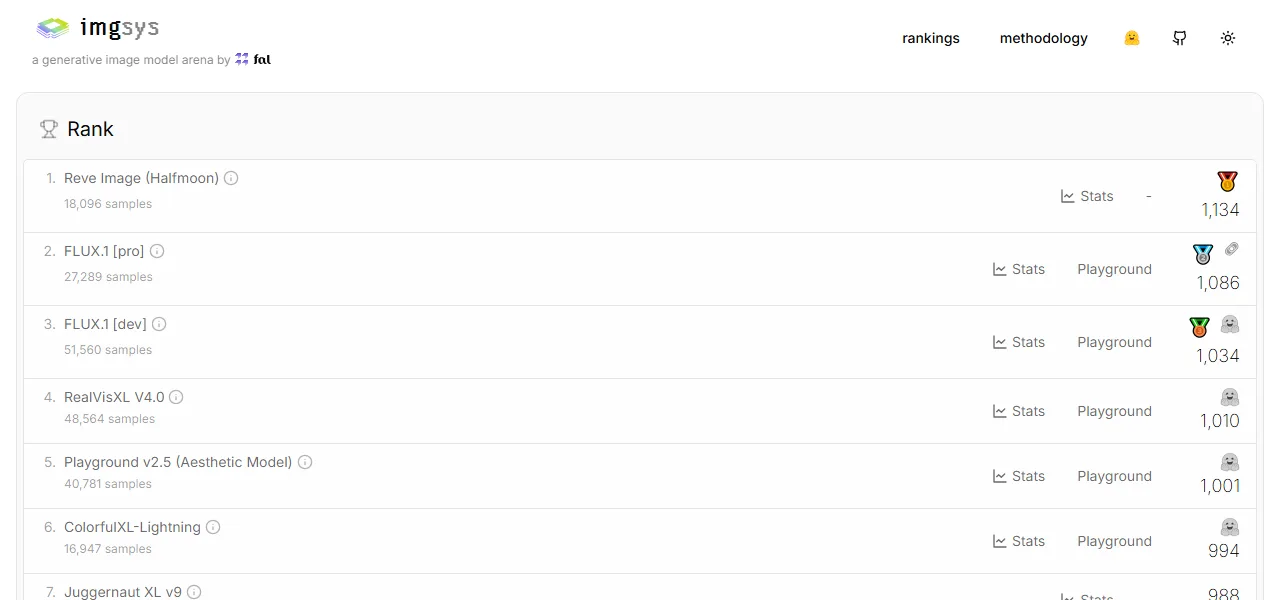Open the methodology menu item
The height and width of the screenshot is (600, 1280).
[1044, 38]
